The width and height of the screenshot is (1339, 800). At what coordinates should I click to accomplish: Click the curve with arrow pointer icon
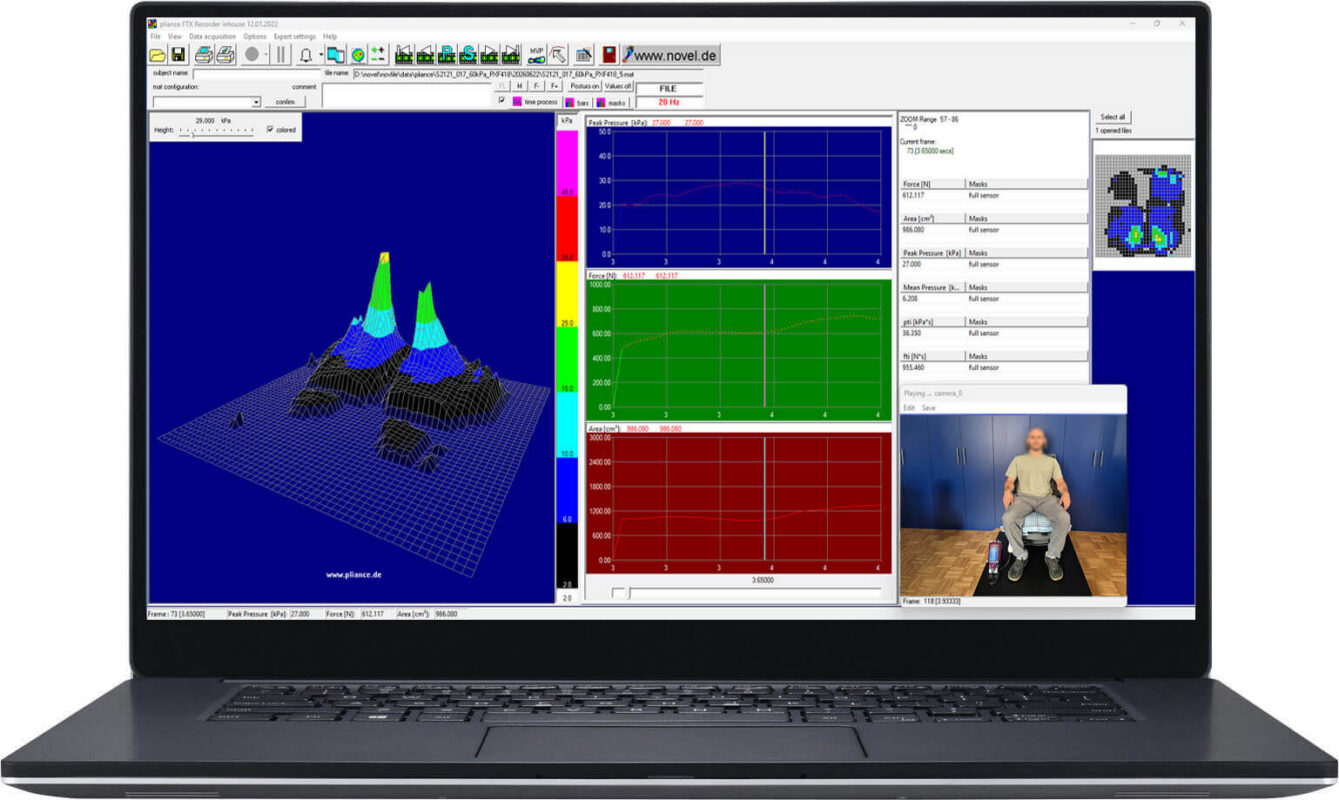click(558, 55)
